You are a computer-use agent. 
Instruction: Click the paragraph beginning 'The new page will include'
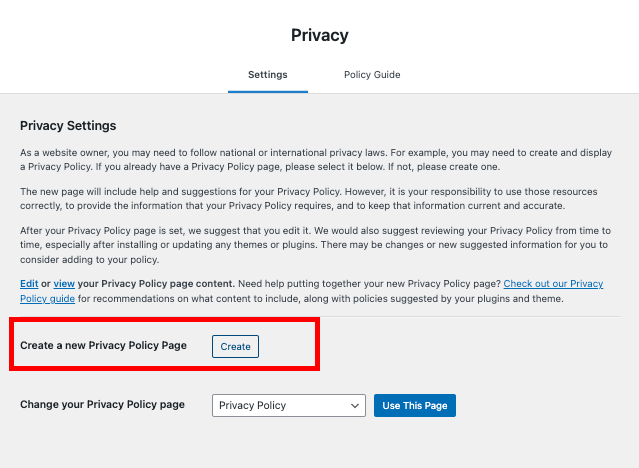[x=308, y=199]
